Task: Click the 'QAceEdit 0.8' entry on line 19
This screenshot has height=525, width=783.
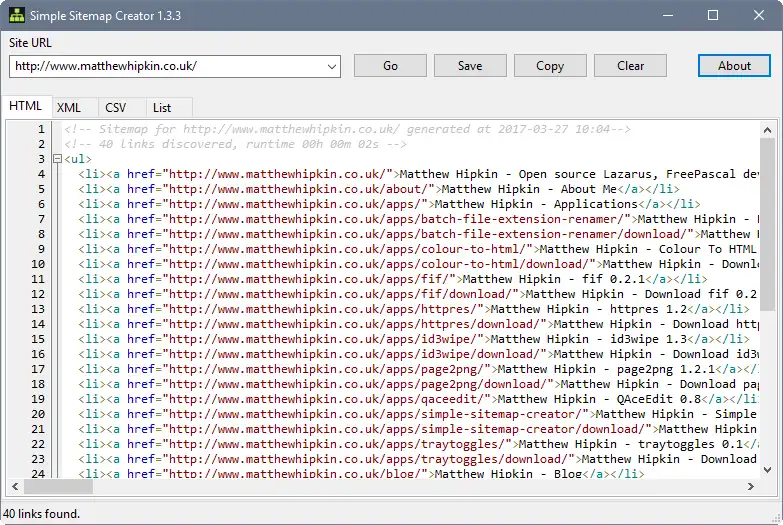Action: (x=659, y=399)
